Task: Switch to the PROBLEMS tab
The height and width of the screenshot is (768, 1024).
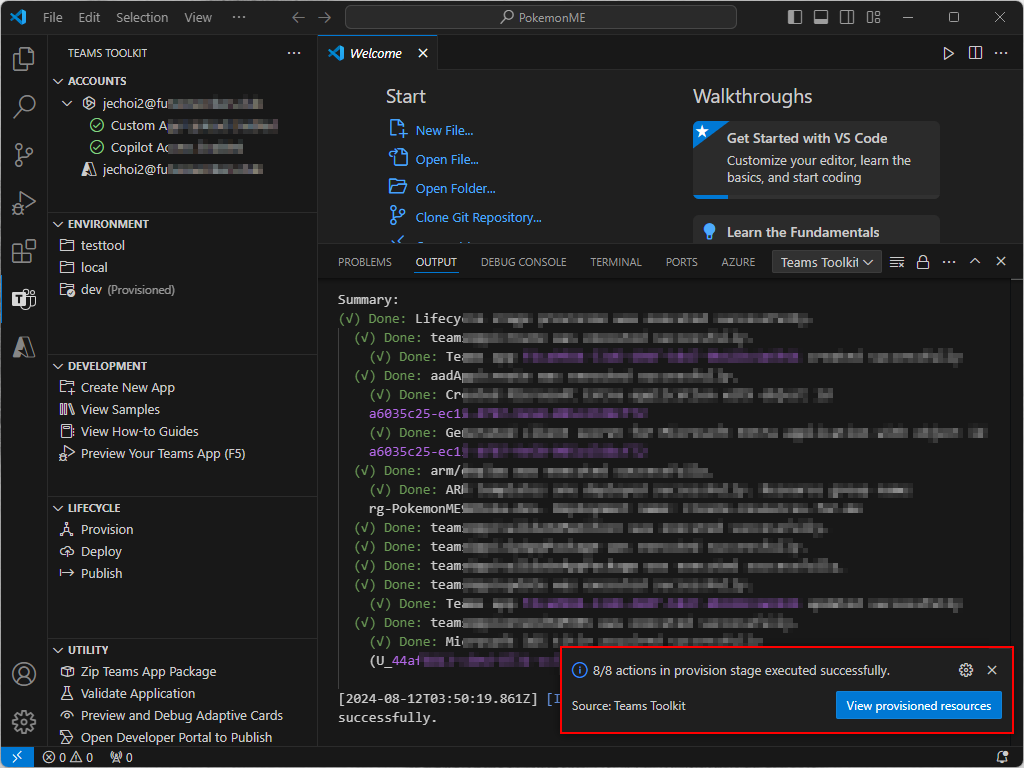Action: pos(365,263)
